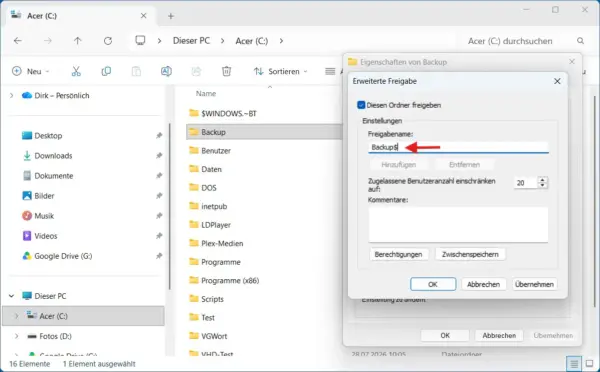This screenshot has width=600, height=372.
Task: Click chevron after Acer (C:) in breadcrumb
Action: pyautogui.click(x=281, y=41)
